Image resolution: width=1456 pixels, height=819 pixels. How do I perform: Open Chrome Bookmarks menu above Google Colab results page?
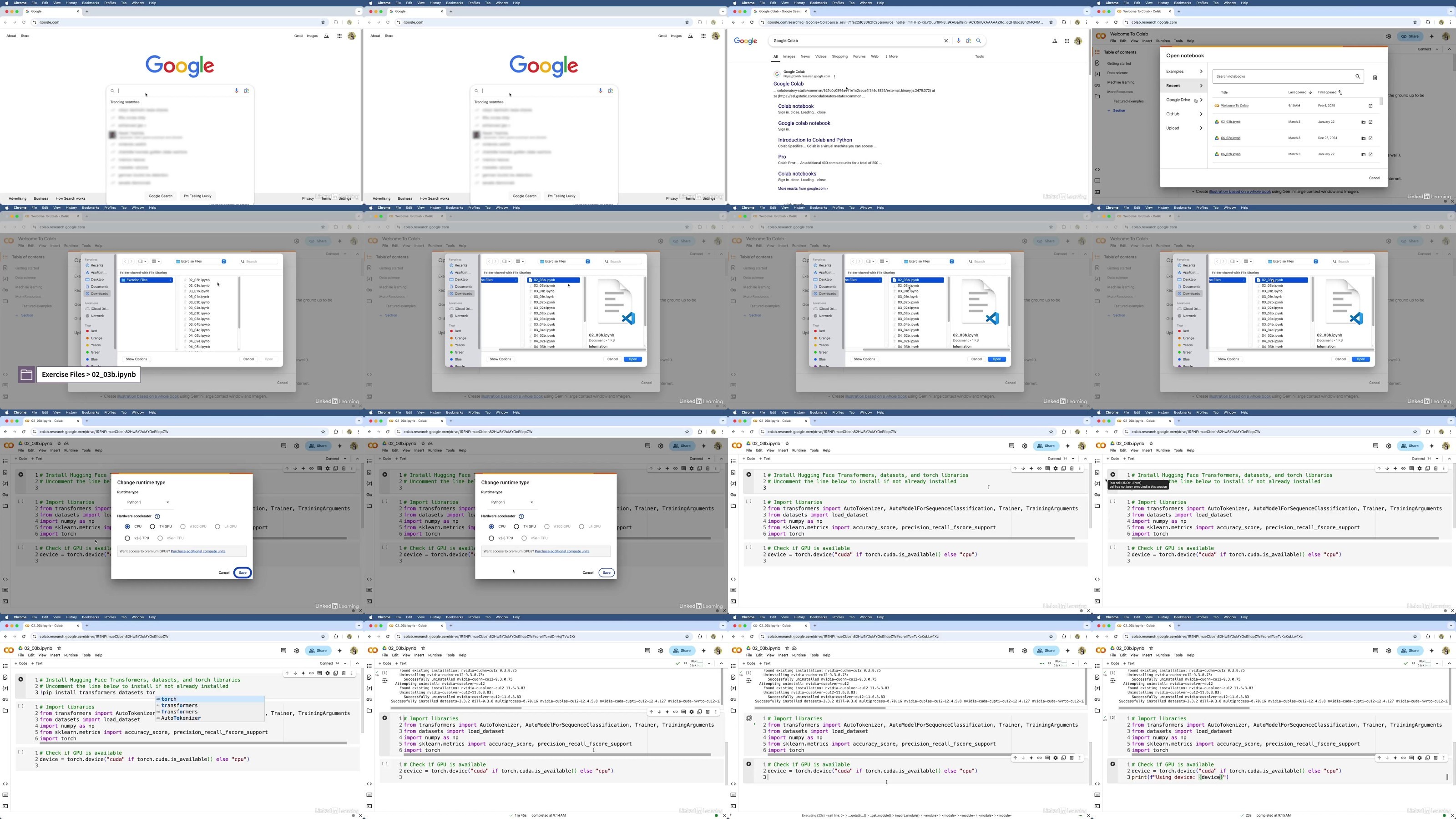click(x=818, y=3)
